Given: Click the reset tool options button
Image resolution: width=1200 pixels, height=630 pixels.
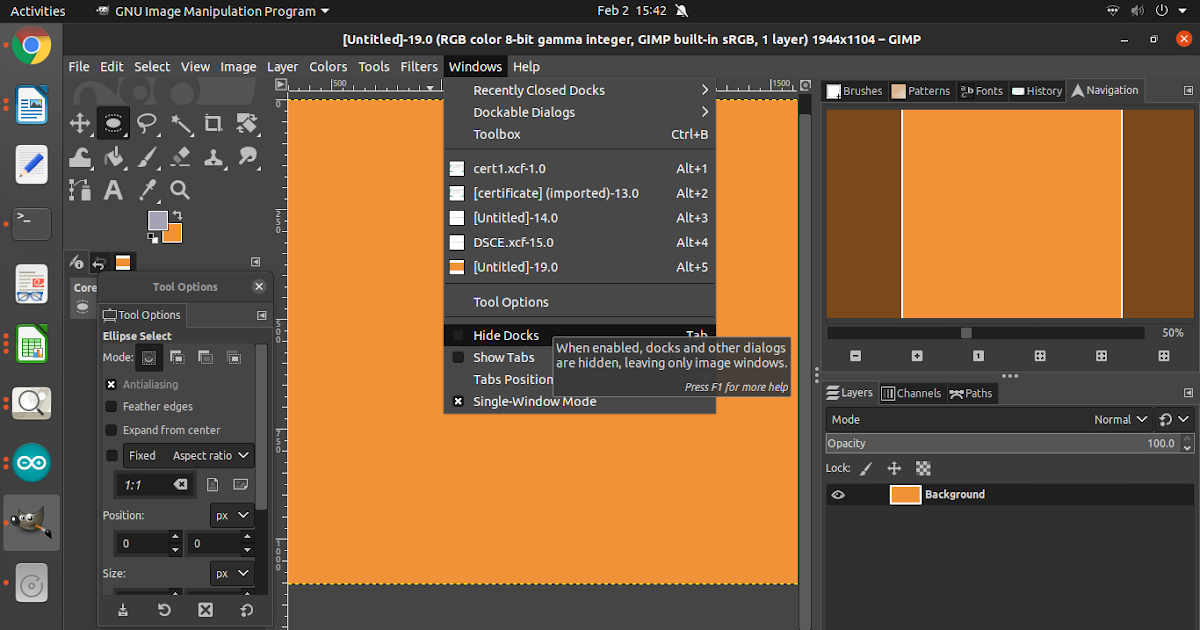Looking at the screenshot, I should tap(164, 610).
